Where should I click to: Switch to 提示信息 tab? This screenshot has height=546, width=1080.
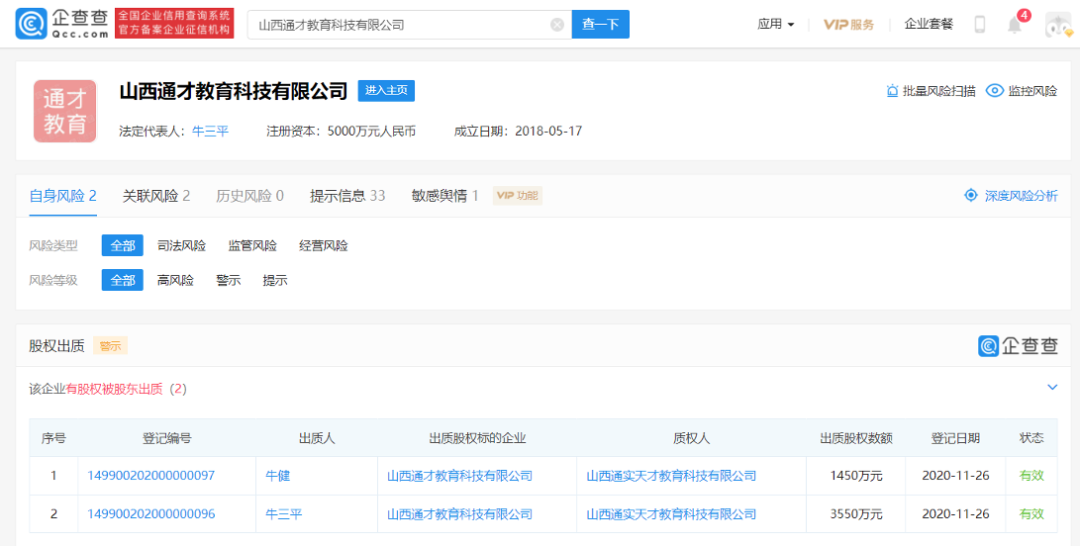[x=347, y=196]
